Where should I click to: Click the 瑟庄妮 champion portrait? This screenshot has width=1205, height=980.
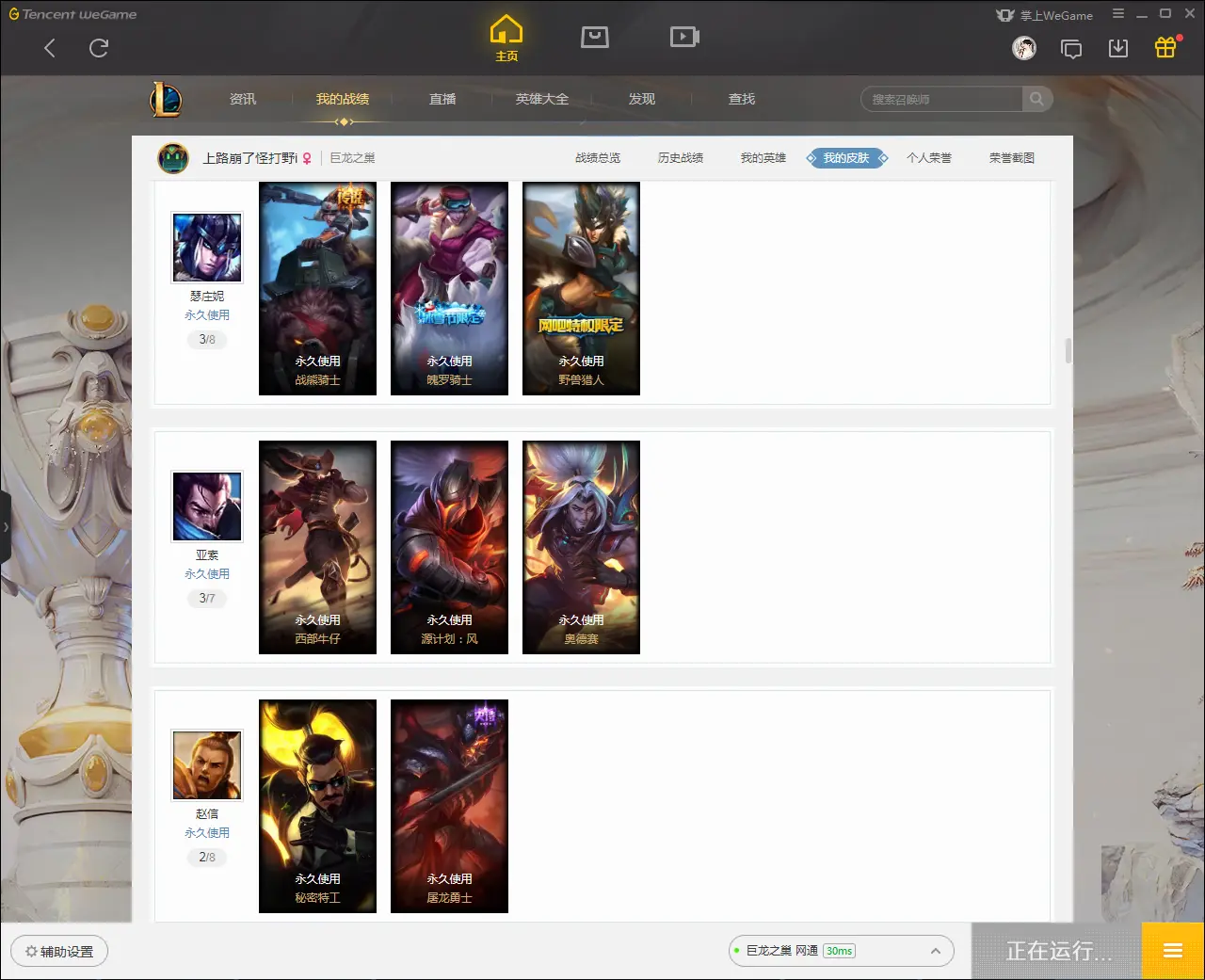pyautogui.click(x=207, y=248)
